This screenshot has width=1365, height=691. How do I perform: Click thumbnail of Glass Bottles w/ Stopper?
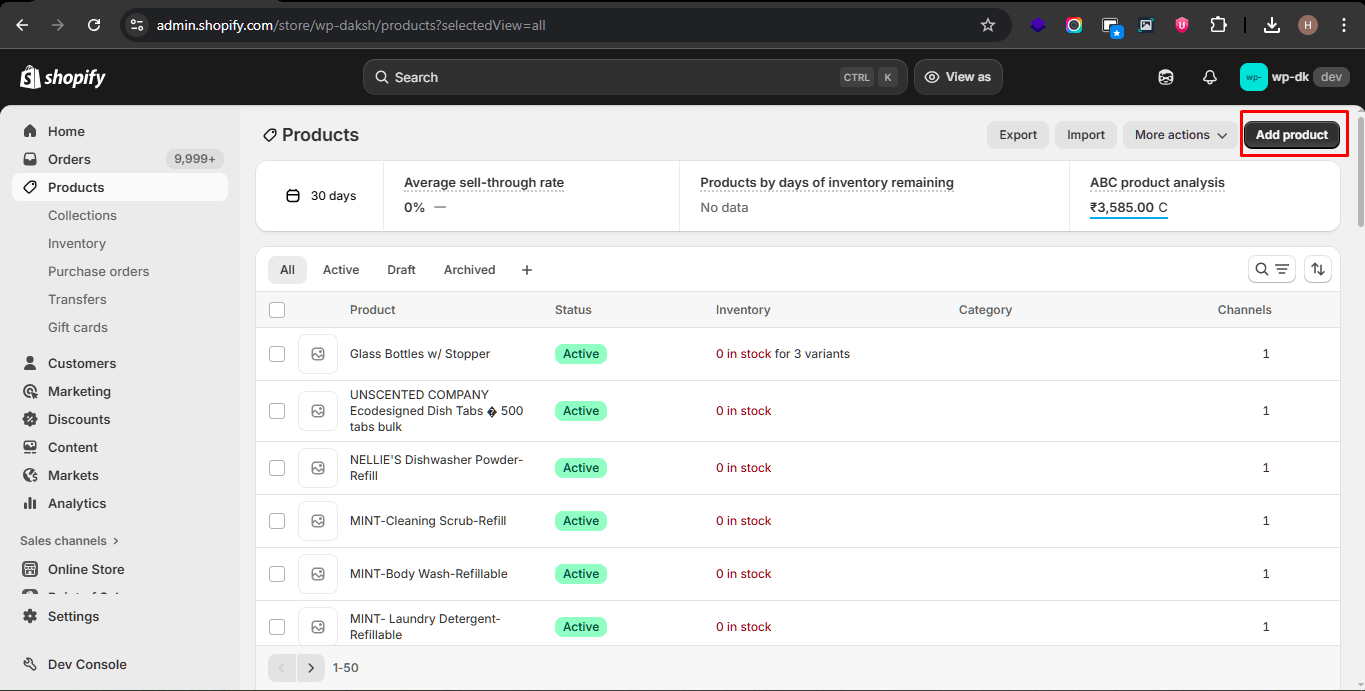pos(318,354)
